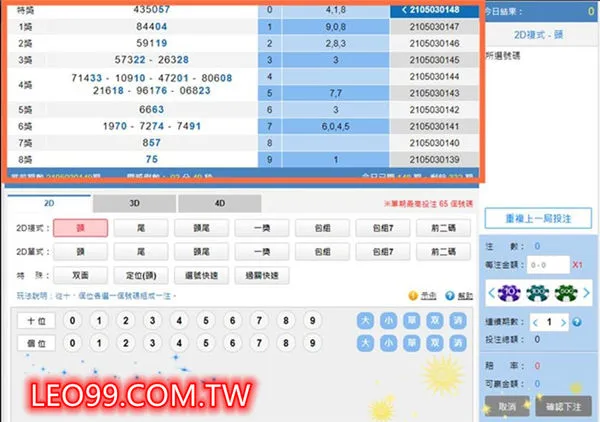This screenshot has width=600, height=422.
Task: Click the 確認下注 confirm bet button
Action: (563, 406)
